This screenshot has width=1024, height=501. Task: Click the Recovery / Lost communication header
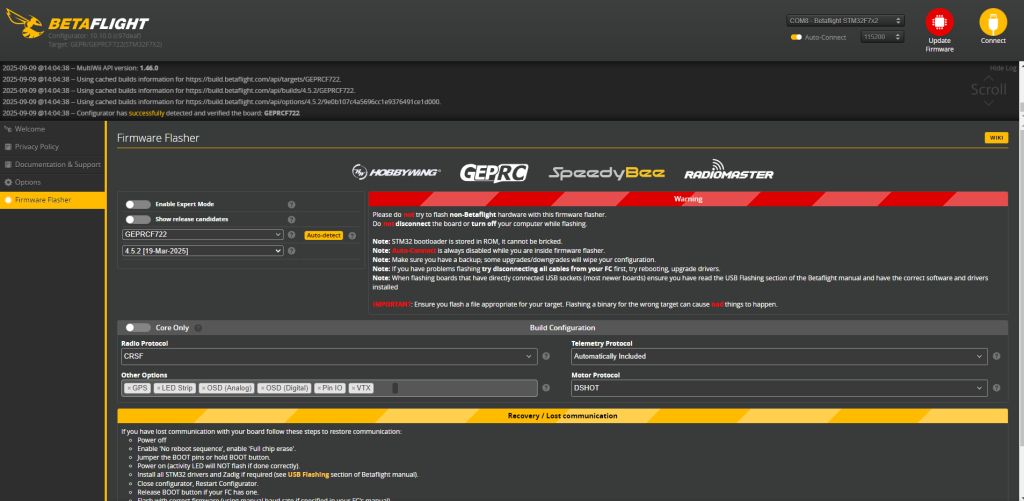562,416
